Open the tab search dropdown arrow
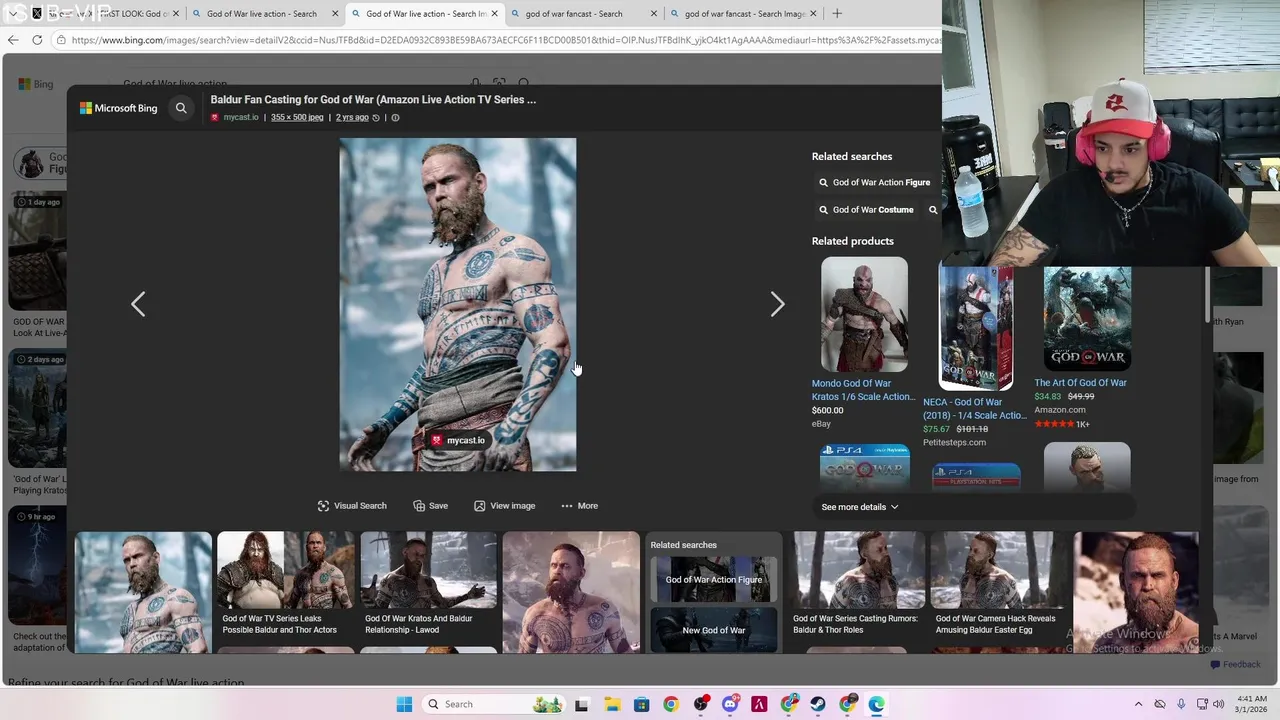The height and width of the screenshot is (720, 1280). [x=12, y=14]
